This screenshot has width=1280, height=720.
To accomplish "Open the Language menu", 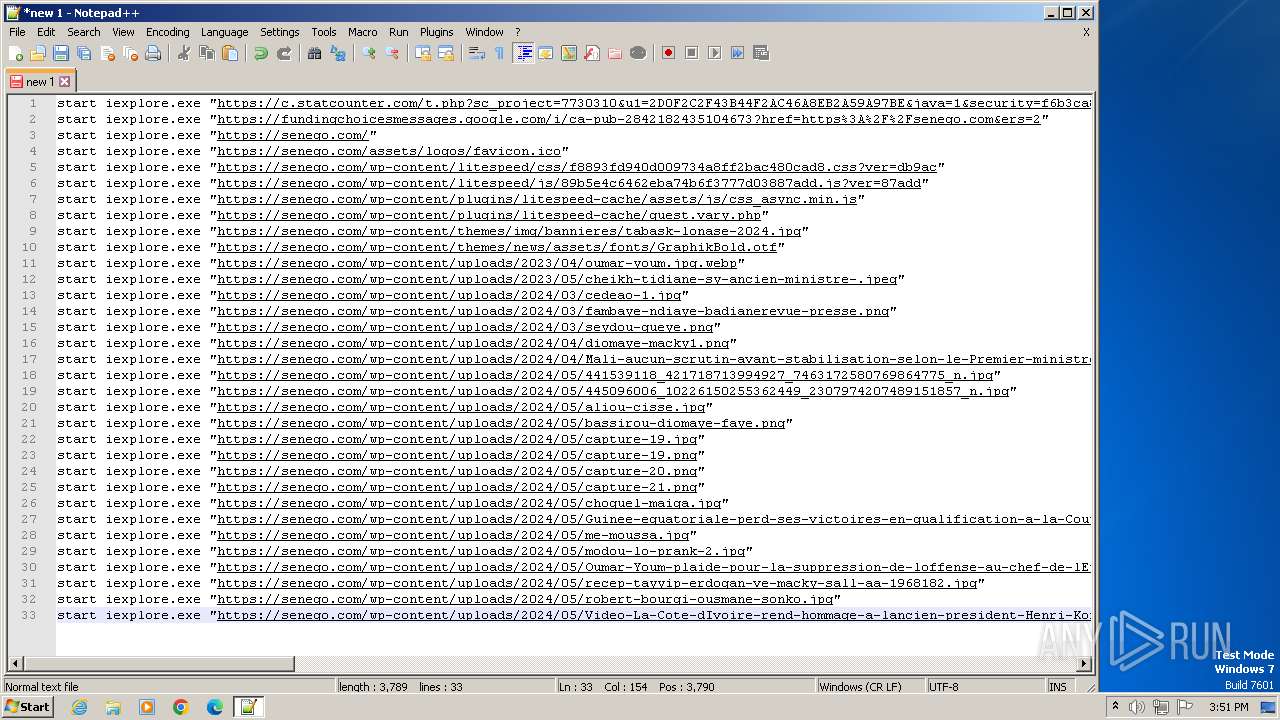I will [x=224, y=32].
